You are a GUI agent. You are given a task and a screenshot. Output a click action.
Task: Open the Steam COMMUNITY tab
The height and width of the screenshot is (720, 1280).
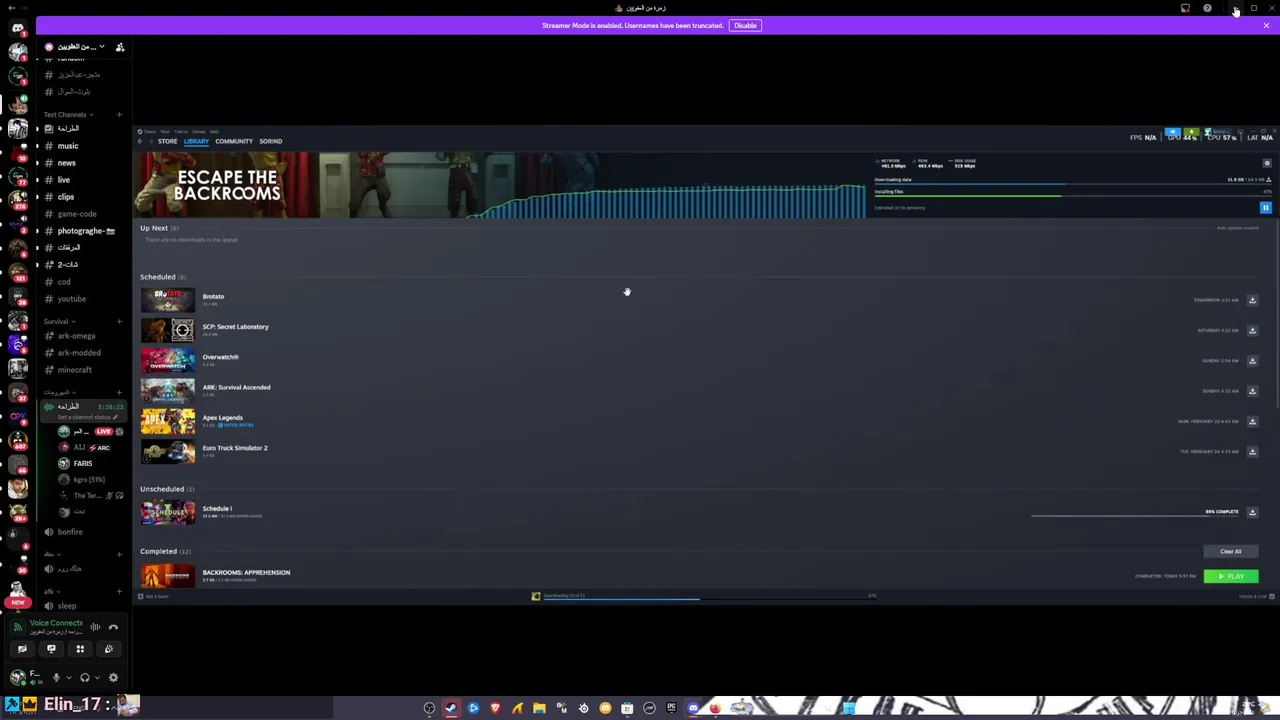pos(234,141)
